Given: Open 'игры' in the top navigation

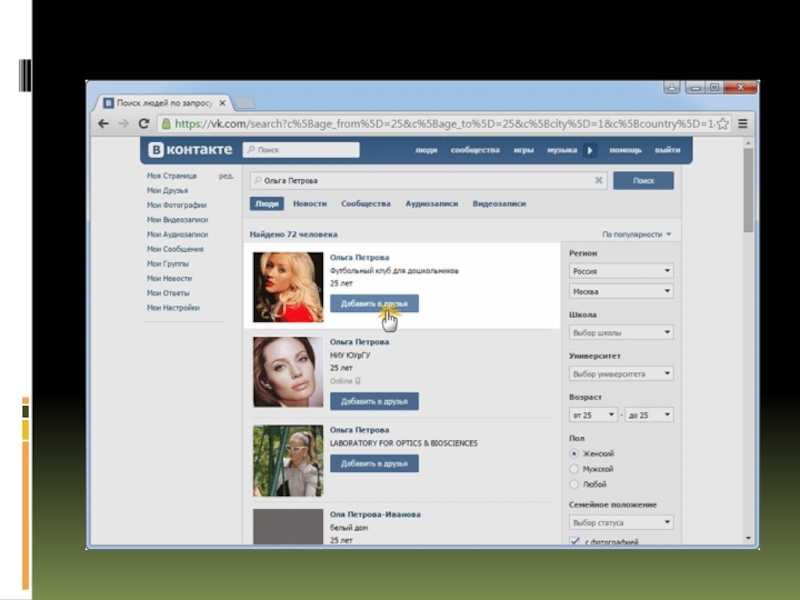Looking at the screenshot, I should click(523, 150).
